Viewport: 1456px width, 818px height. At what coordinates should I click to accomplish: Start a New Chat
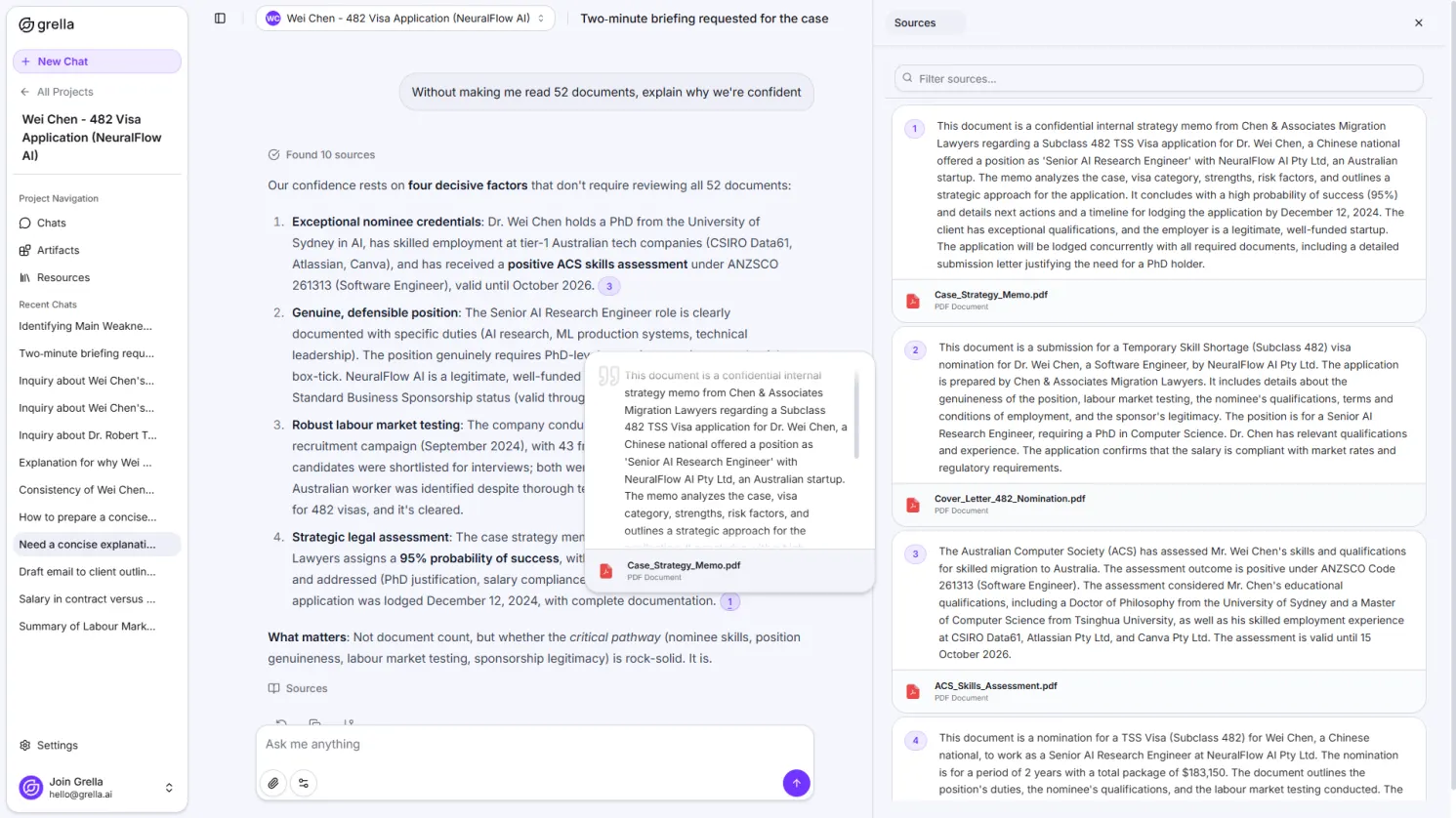(x=97, y=61)
